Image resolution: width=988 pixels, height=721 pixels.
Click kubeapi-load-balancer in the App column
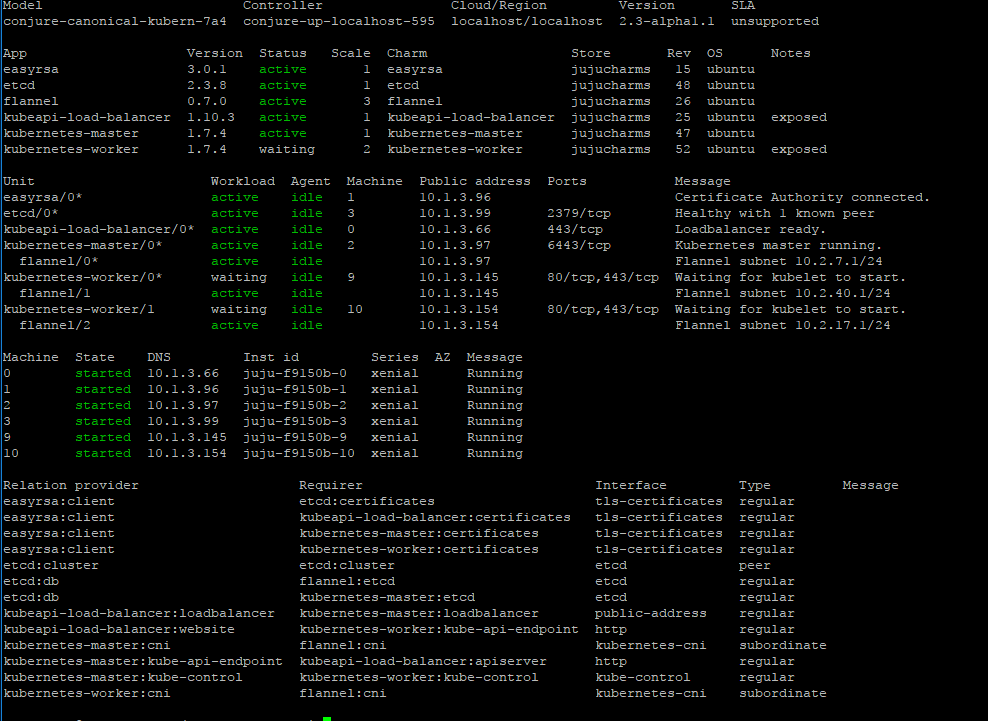tap(87, 117)
